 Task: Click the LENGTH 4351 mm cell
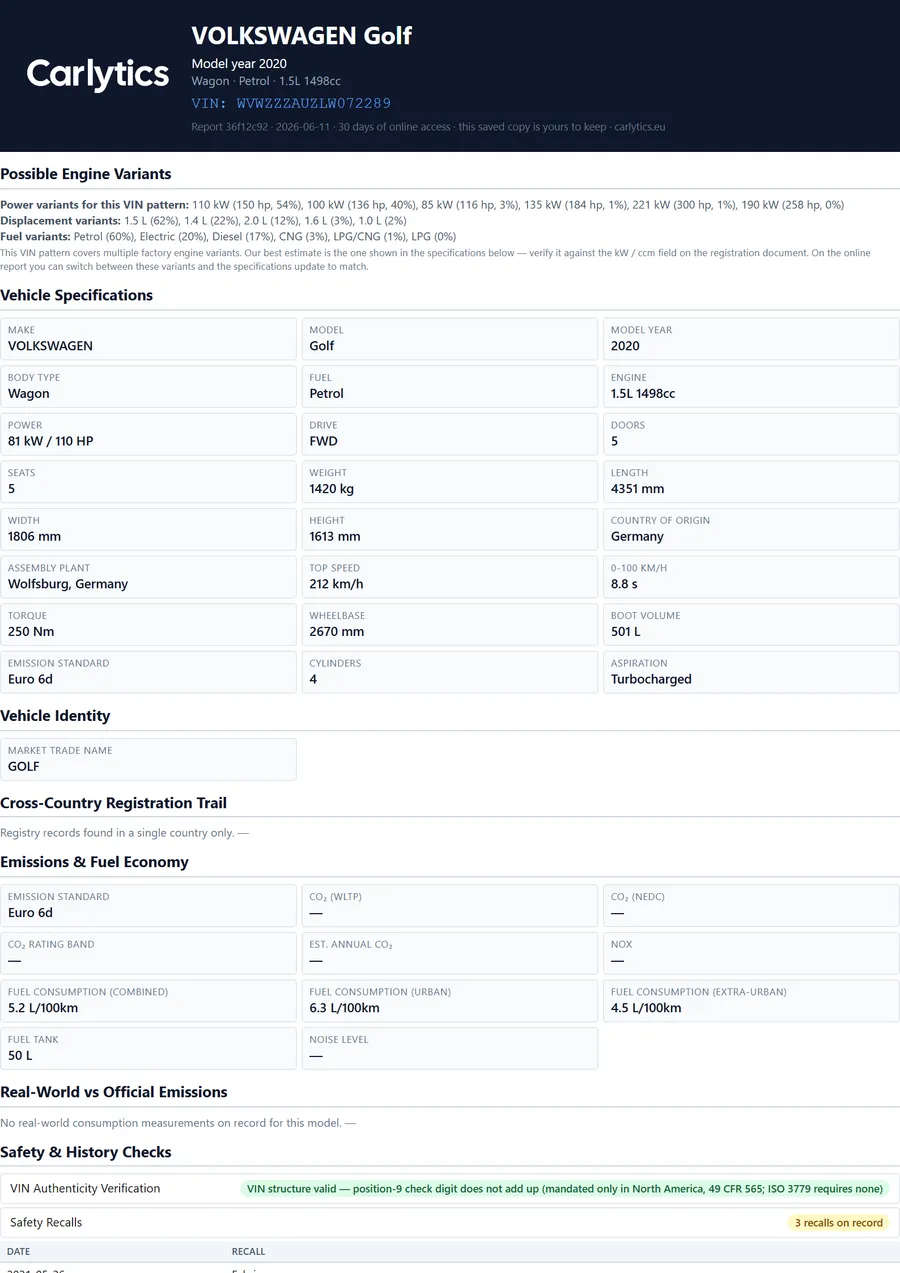click(751, 482)
